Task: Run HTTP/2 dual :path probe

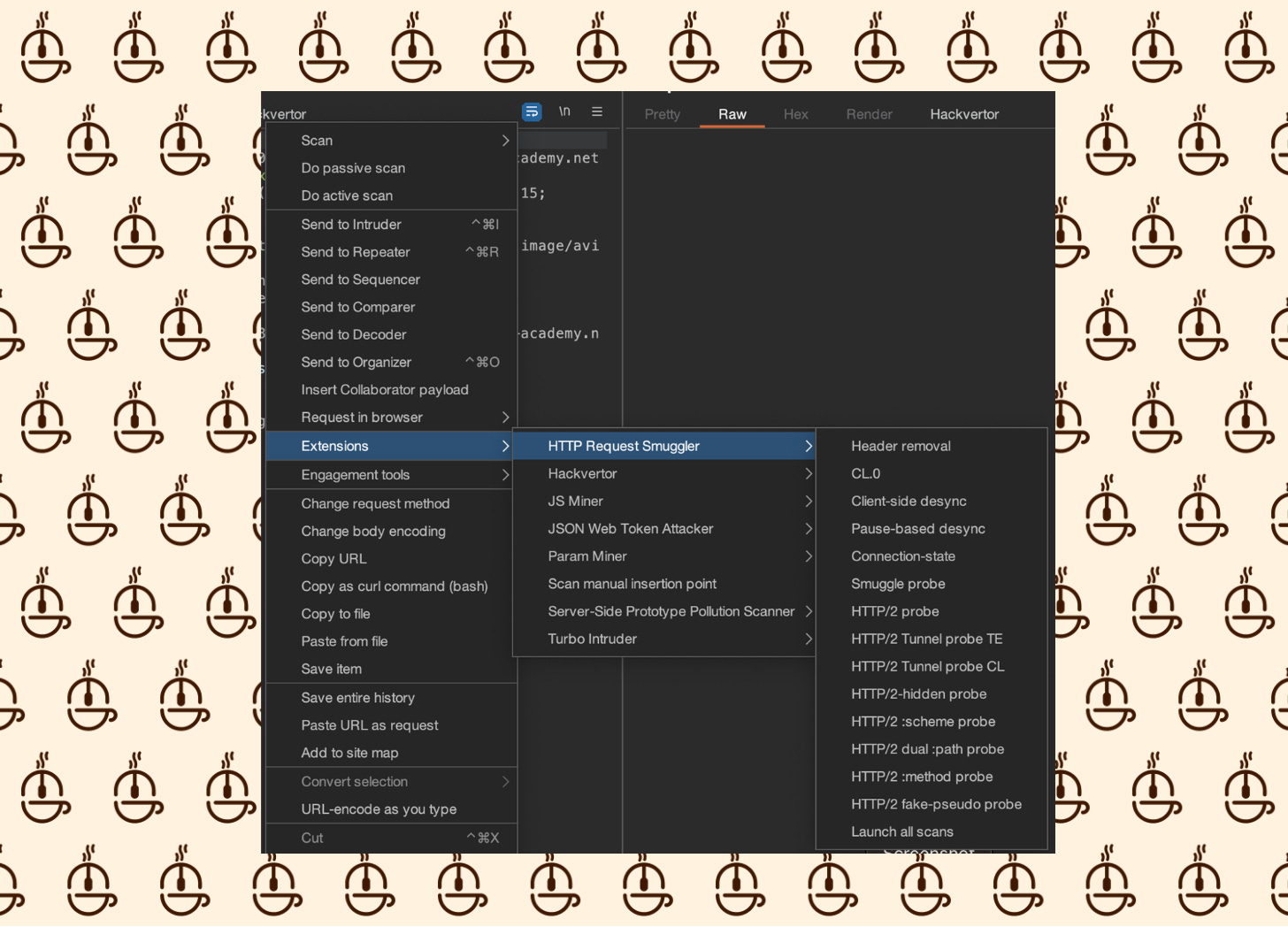Action: pos(931,749)
